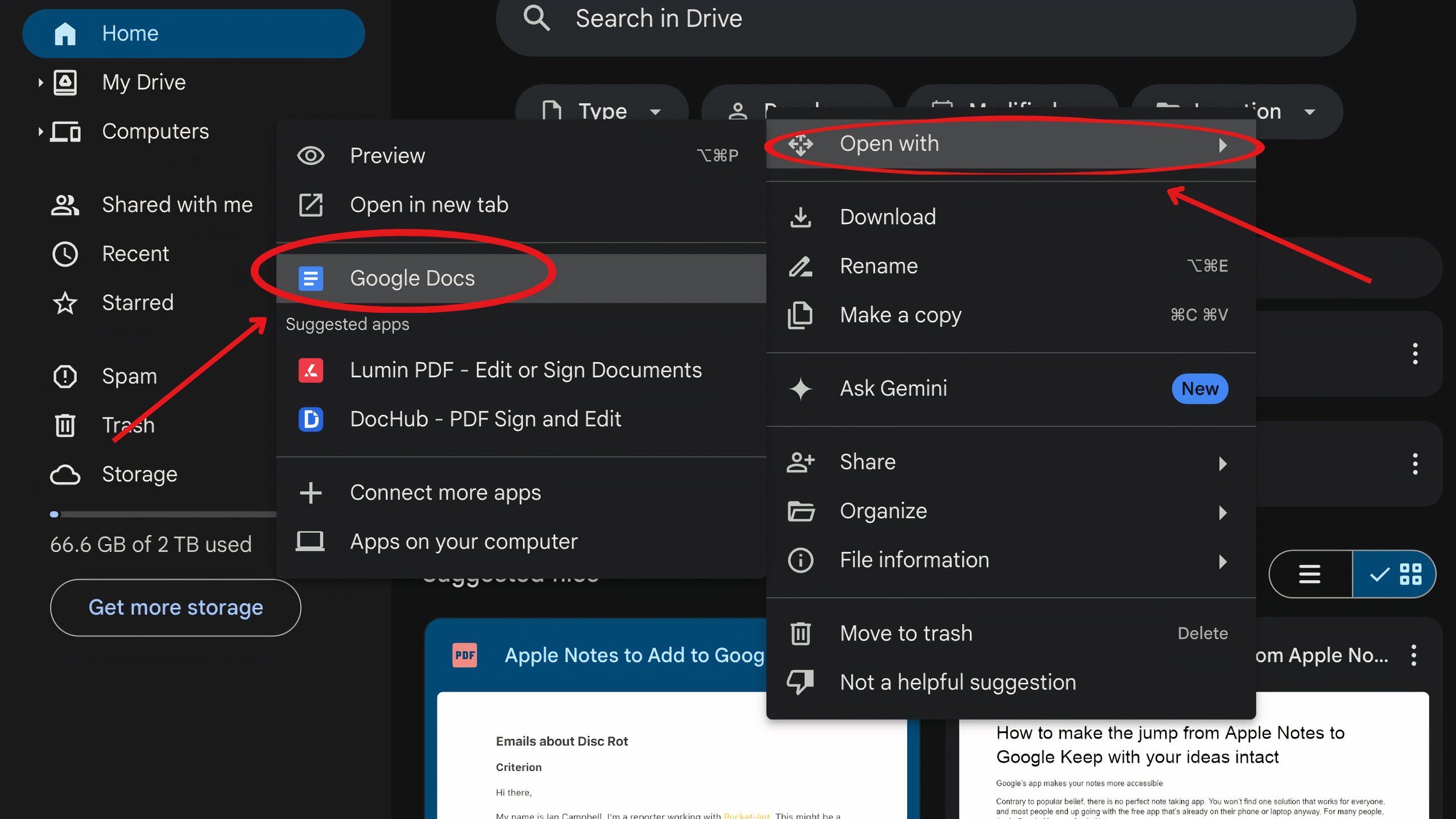This screenshot has height=819, width=1456.
Task: Click the laptop icon for computer apps
Action: [x=311, y=541]
